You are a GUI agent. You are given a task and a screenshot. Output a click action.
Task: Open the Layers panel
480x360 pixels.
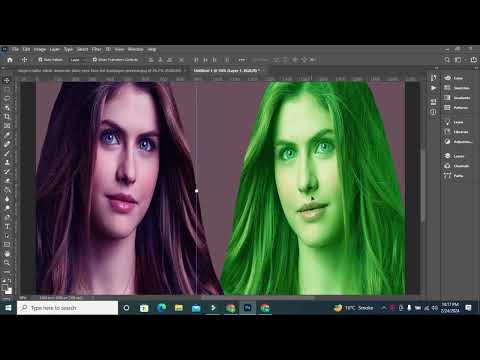(454, 156)
